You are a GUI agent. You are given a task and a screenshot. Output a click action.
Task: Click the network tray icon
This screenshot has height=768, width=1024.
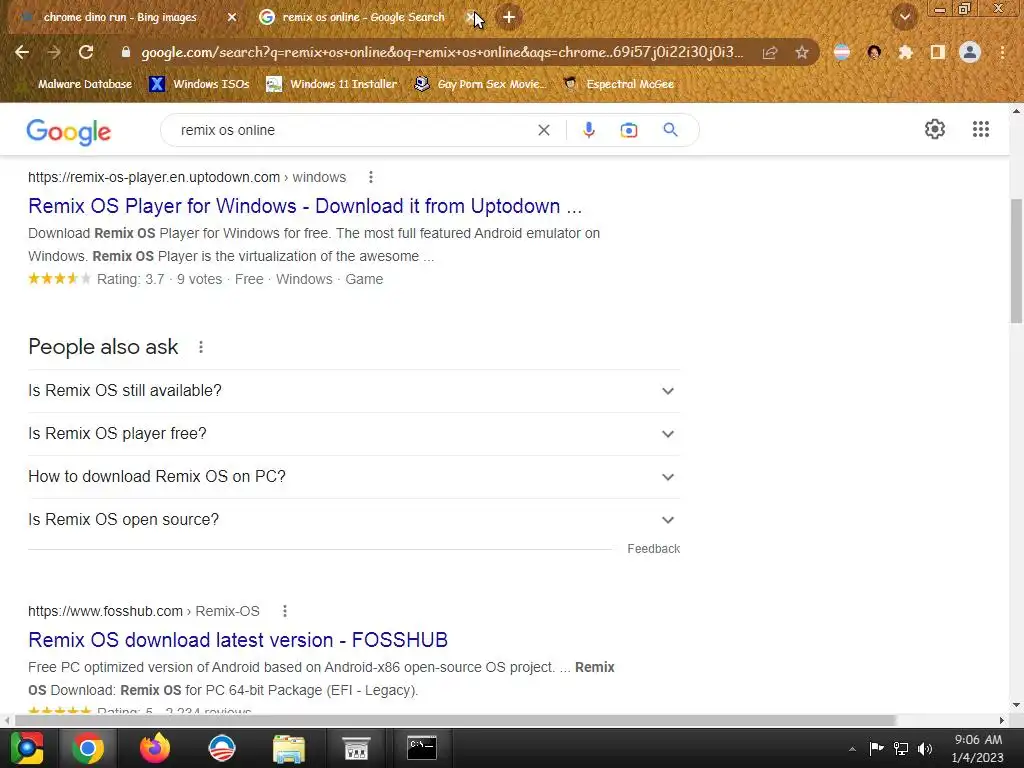901,748
